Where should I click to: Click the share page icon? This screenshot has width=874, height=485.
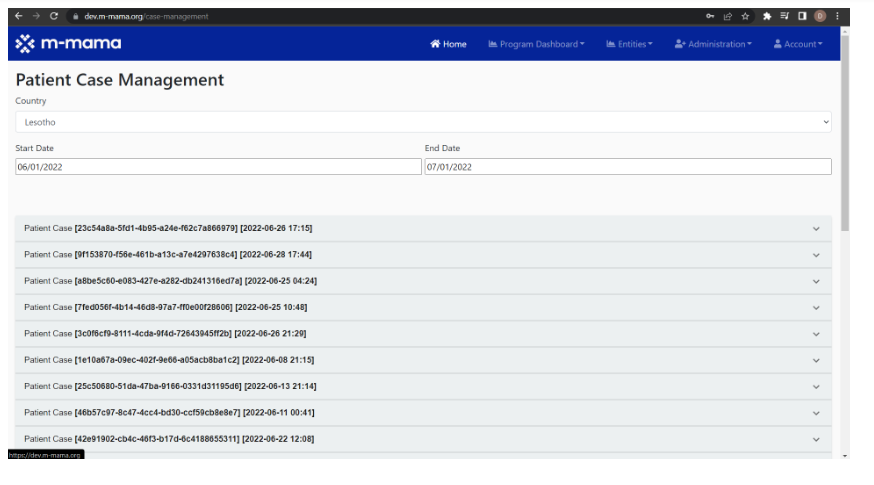coord(727,16)
